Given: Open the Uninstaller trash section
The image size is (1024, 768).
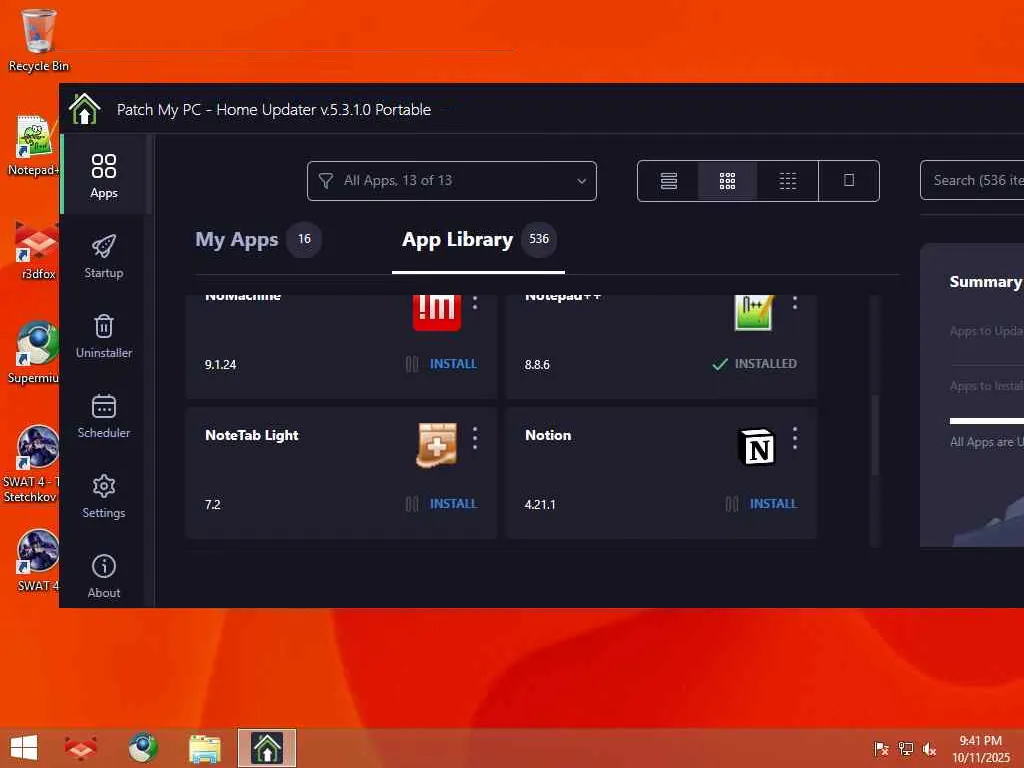Looking at the screenshot, I should [x=104, y=336].
